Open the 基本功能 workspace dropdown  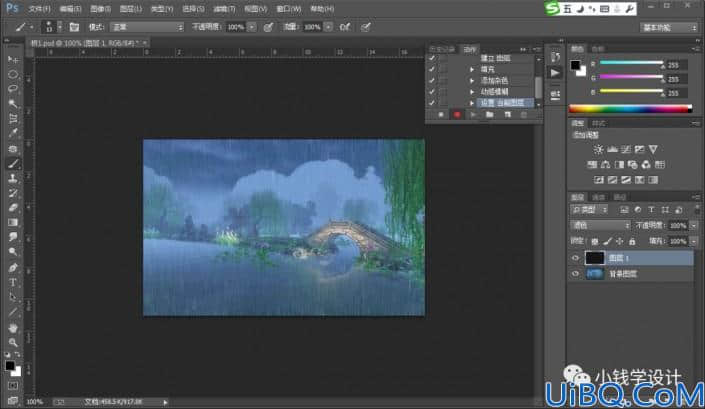[669, 28]
